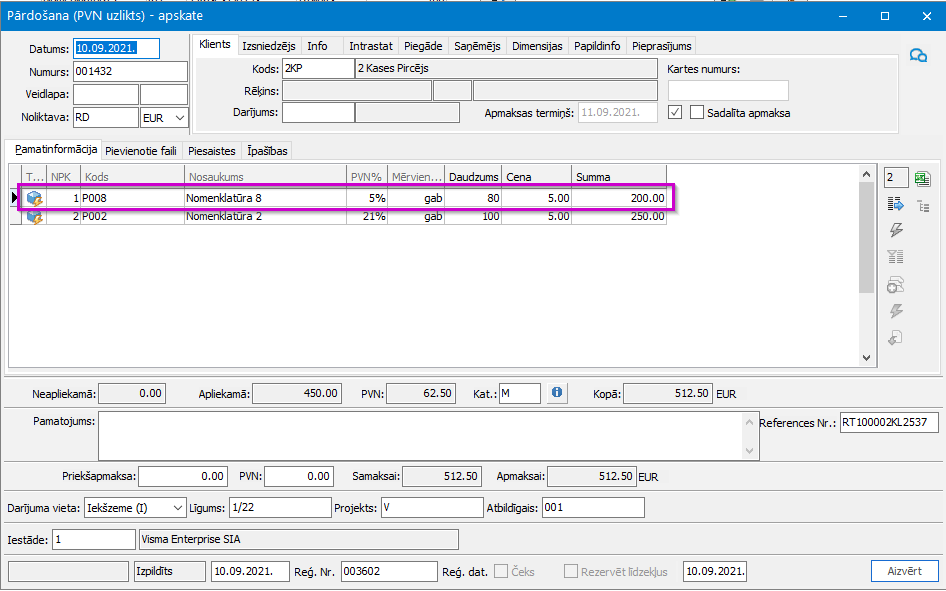
Task: Click the Reģ. Nr. field 003602
Action: [389, 571]
